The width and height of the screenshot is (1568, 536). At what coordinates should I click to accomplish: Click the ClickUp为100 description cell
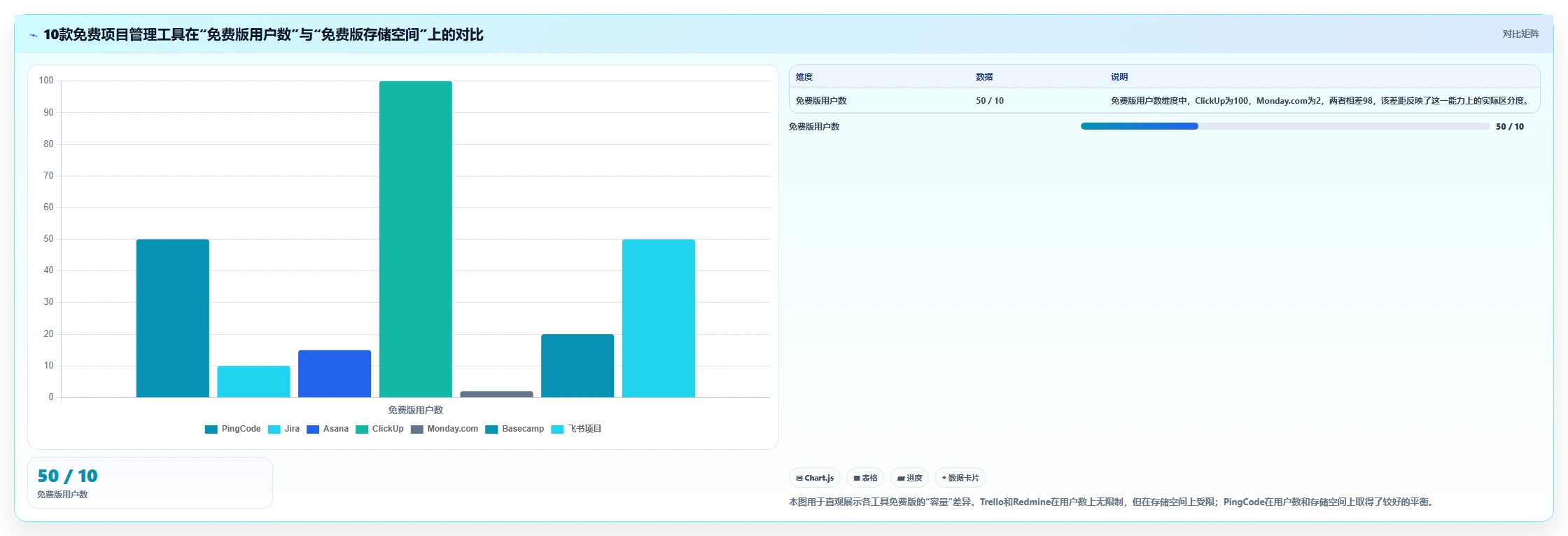coord(1321,101)
